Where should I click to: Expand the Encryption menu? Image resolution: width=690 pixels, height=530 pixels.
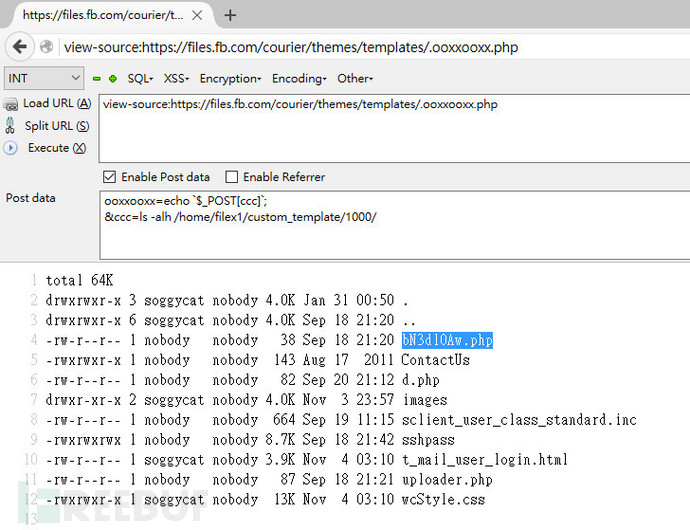[230, 79]
